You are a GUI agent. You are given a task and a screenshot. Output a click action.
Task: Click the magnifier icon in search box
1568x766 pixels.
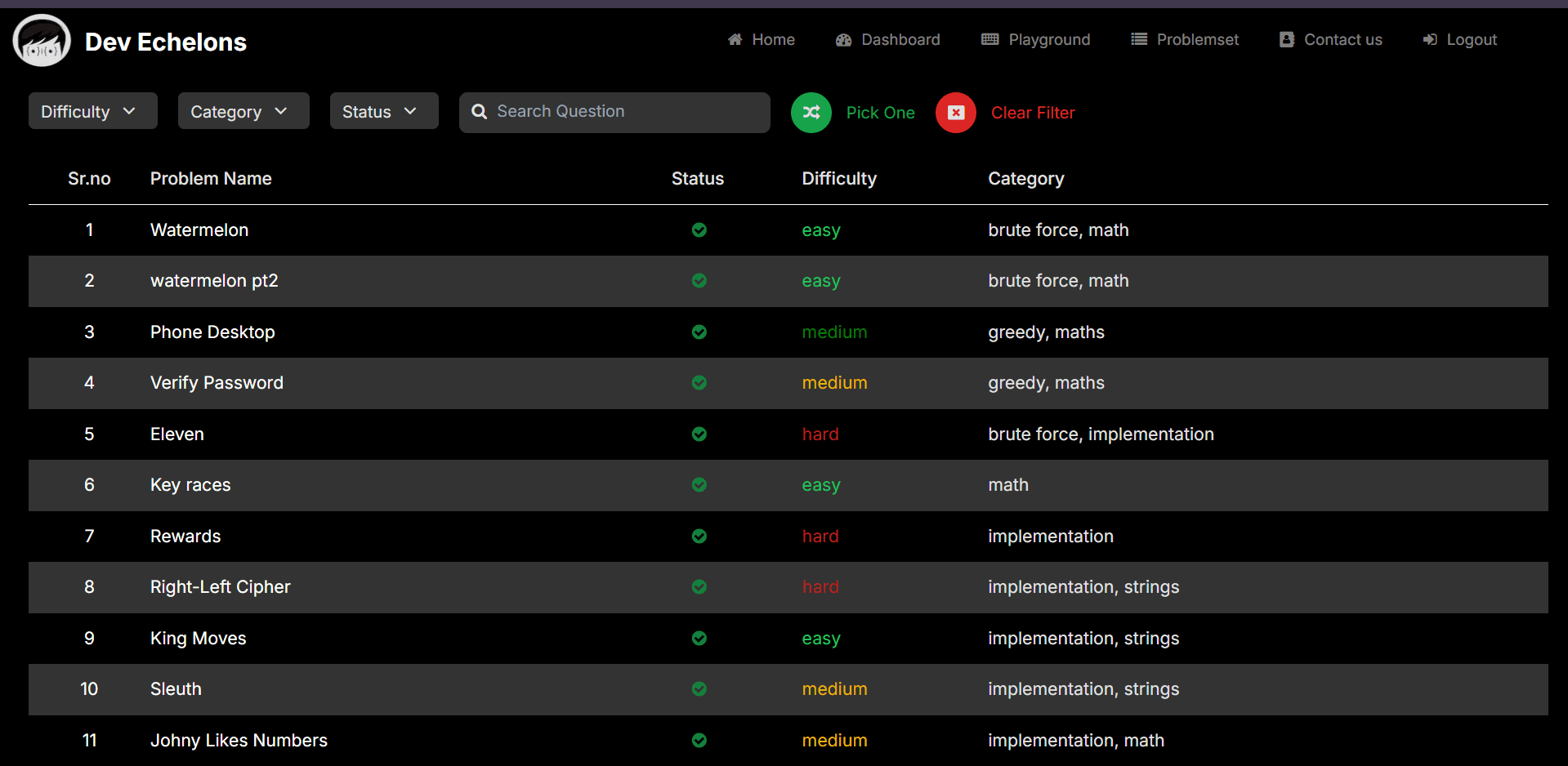point(480,112)
